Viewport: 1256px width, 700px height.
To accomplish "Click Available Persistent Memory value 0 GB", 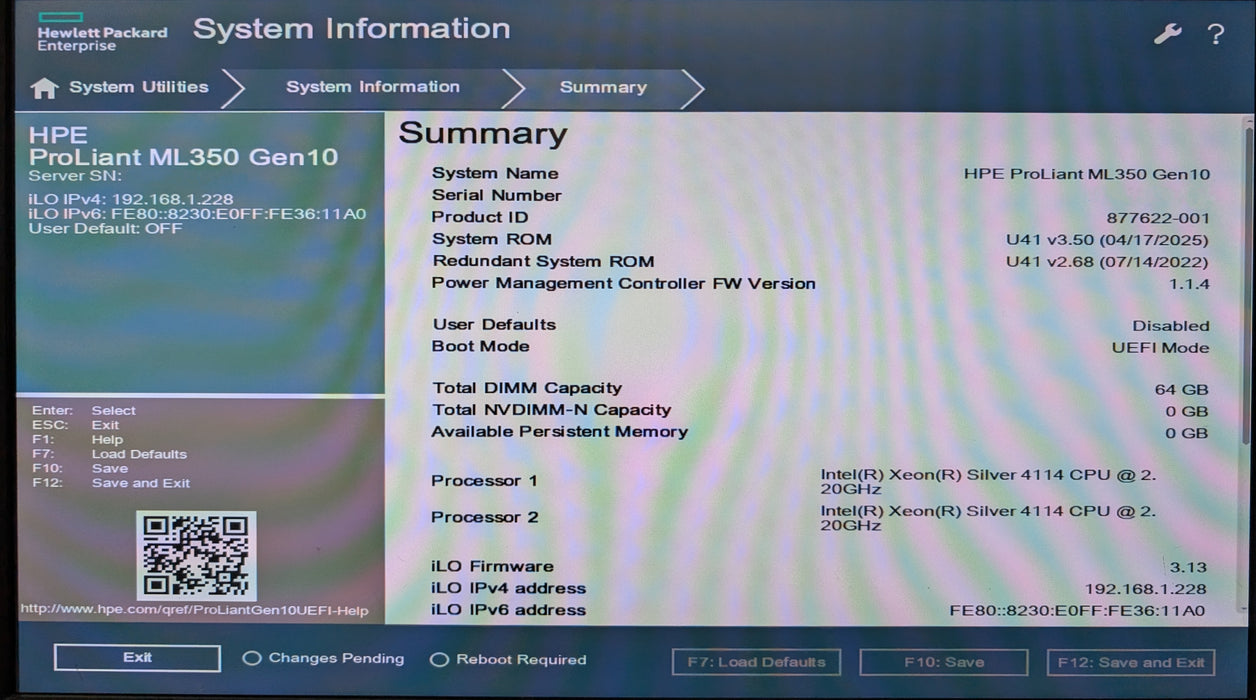I will point(1187,434).
